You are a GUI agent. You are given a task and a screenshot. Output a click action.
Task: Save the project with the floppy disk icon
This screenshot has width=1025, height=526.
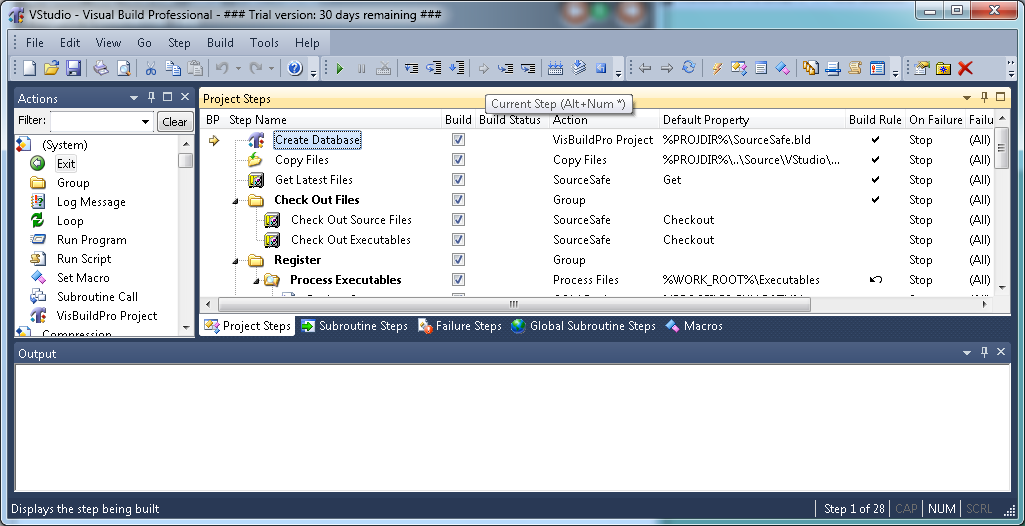(x=73, y=68)
